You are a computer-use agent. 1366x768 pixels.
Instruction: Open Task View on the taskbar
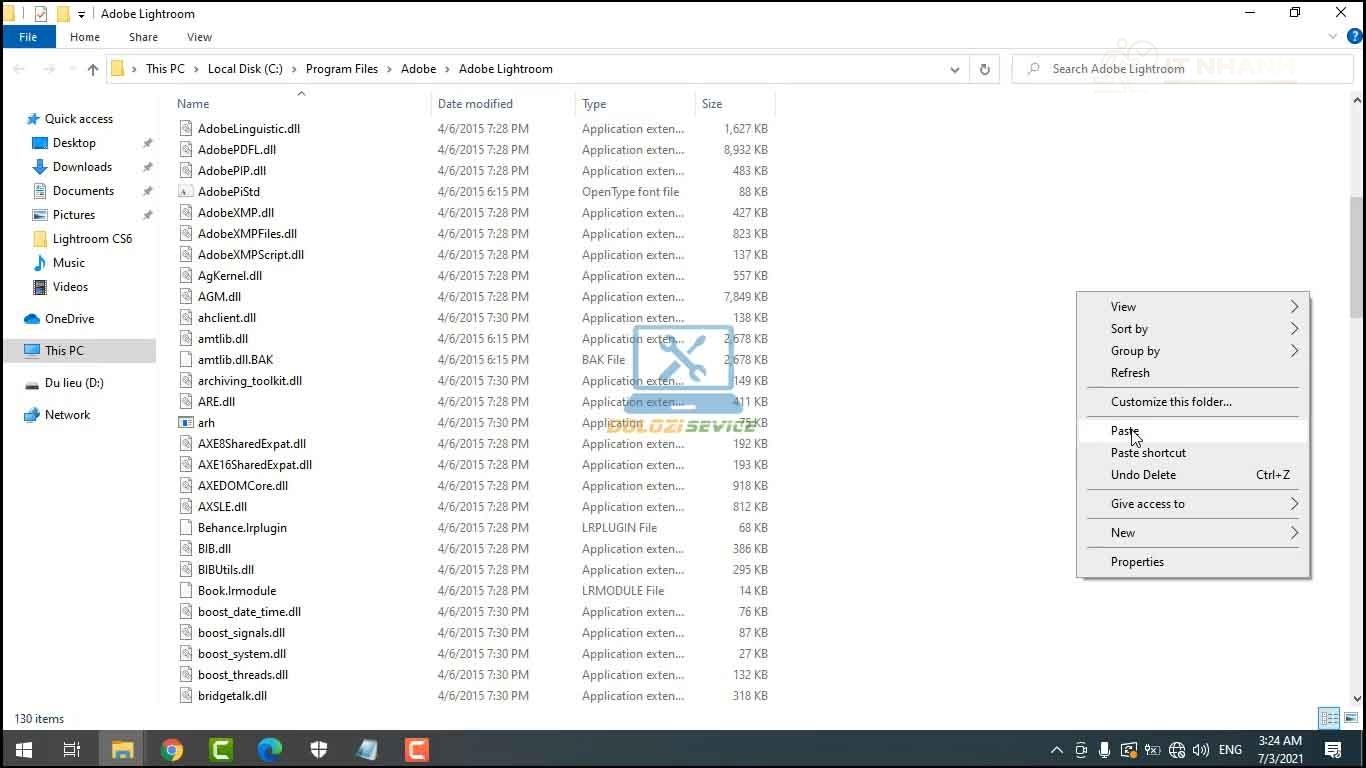(72, 749)
